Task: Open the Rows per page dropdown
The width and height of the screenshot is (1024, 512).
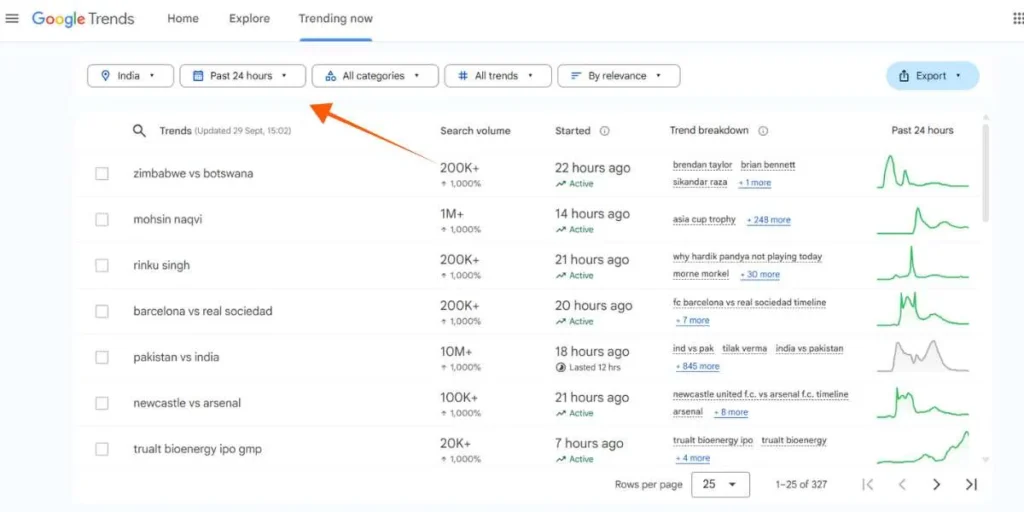Action: [724, 484]
